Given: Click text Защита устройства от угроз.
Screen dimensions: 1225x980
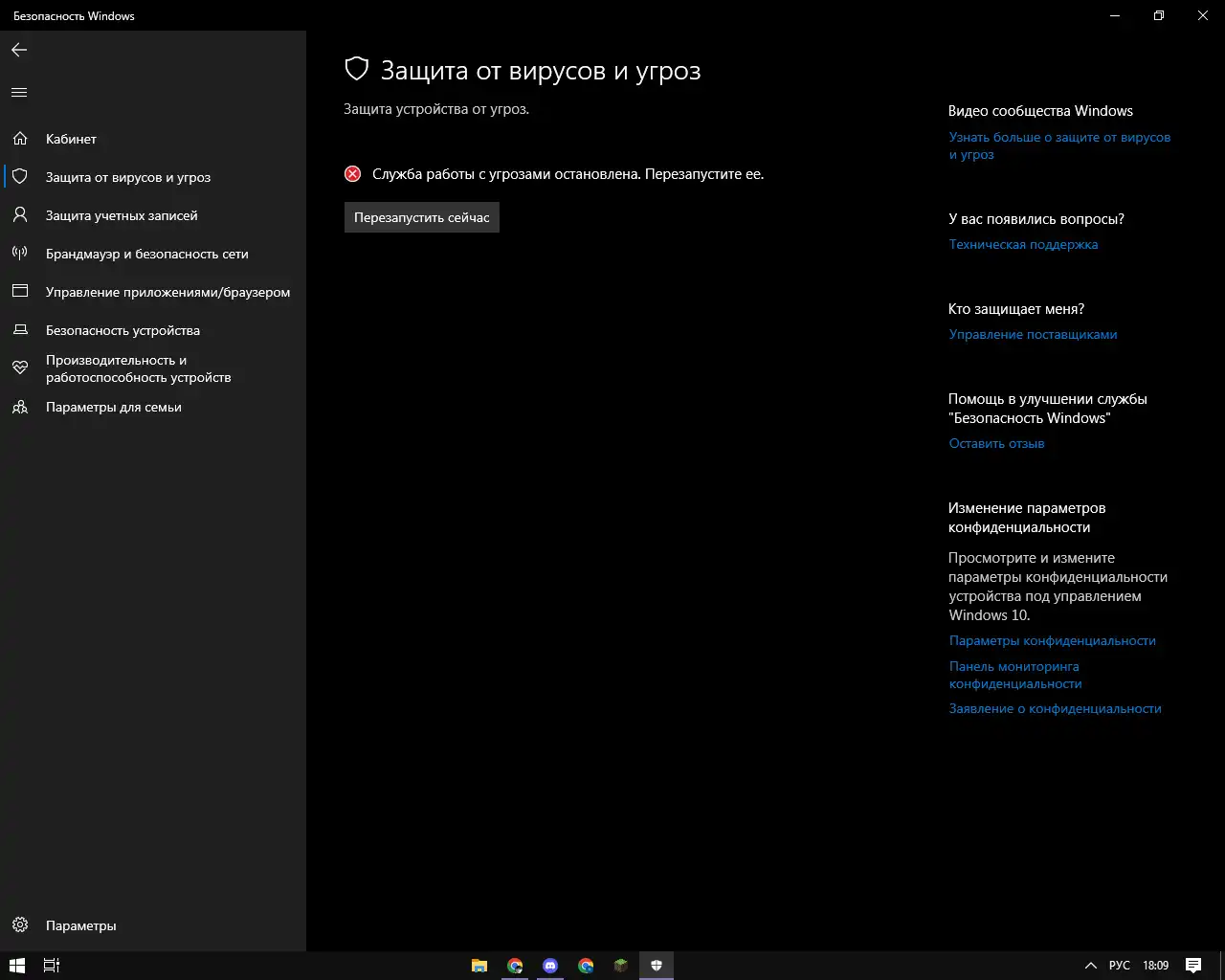Looking at the screenshot, I should click(x=436, y=109).
